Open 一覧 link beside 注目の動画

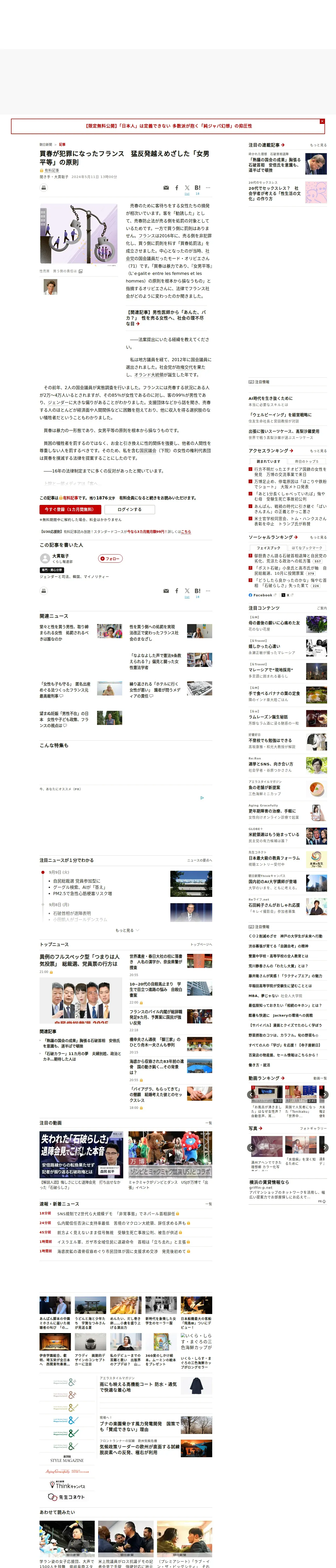(x=209, y=1123)
